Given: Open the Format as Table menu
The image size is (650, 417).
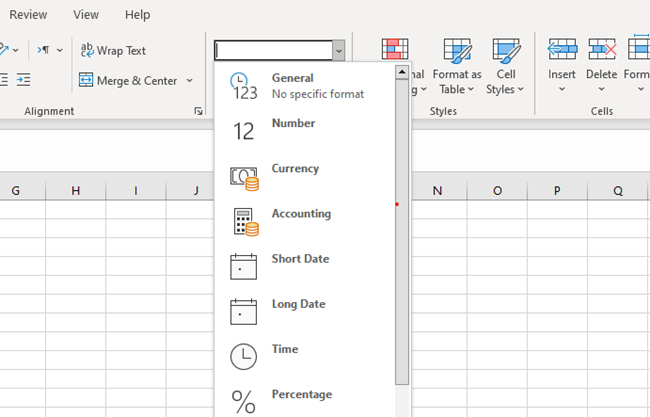Looking at the screenshot, I should (457, 68).
